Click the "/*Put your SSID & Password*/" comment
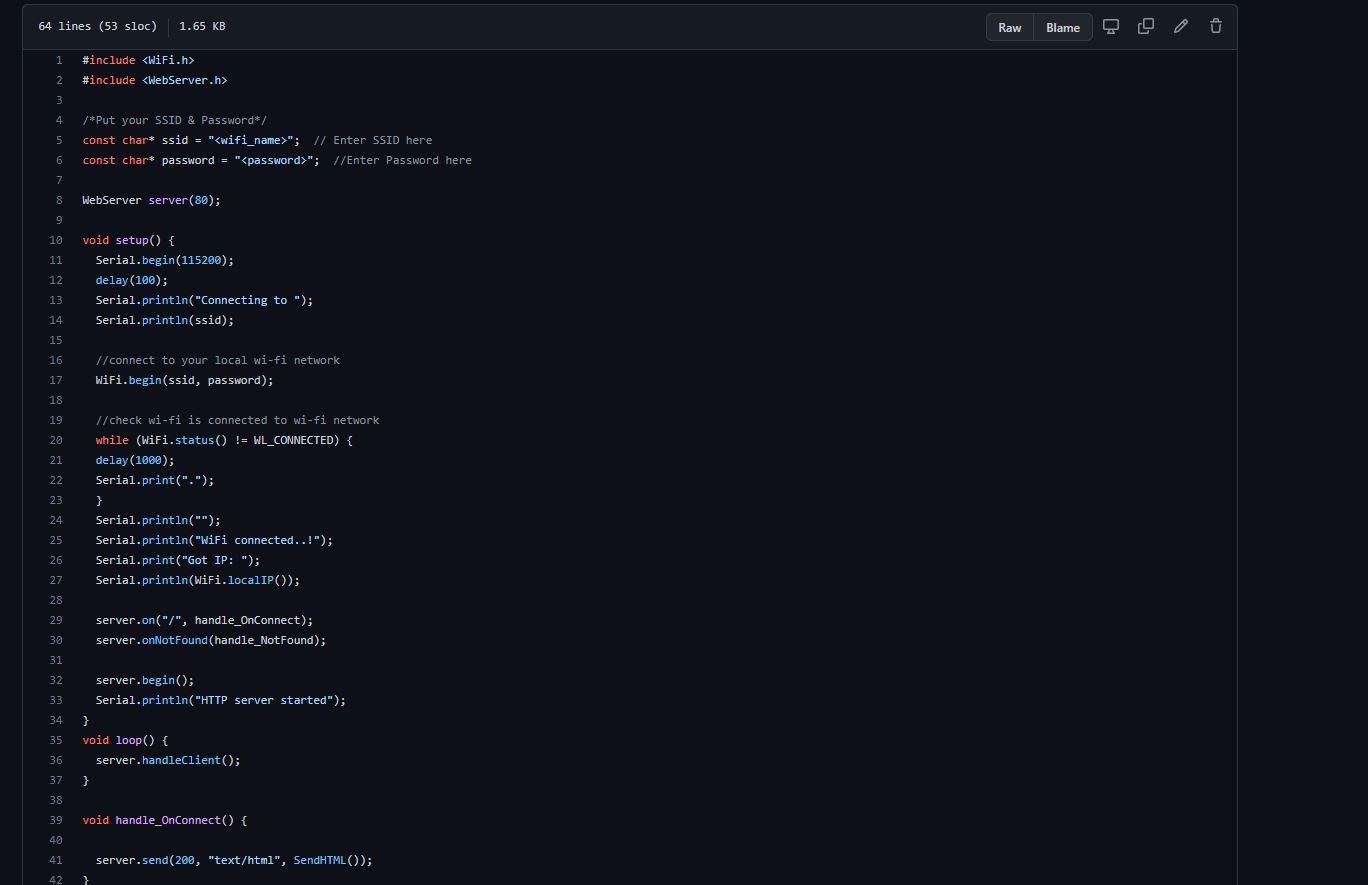 [x=175, y=120]
